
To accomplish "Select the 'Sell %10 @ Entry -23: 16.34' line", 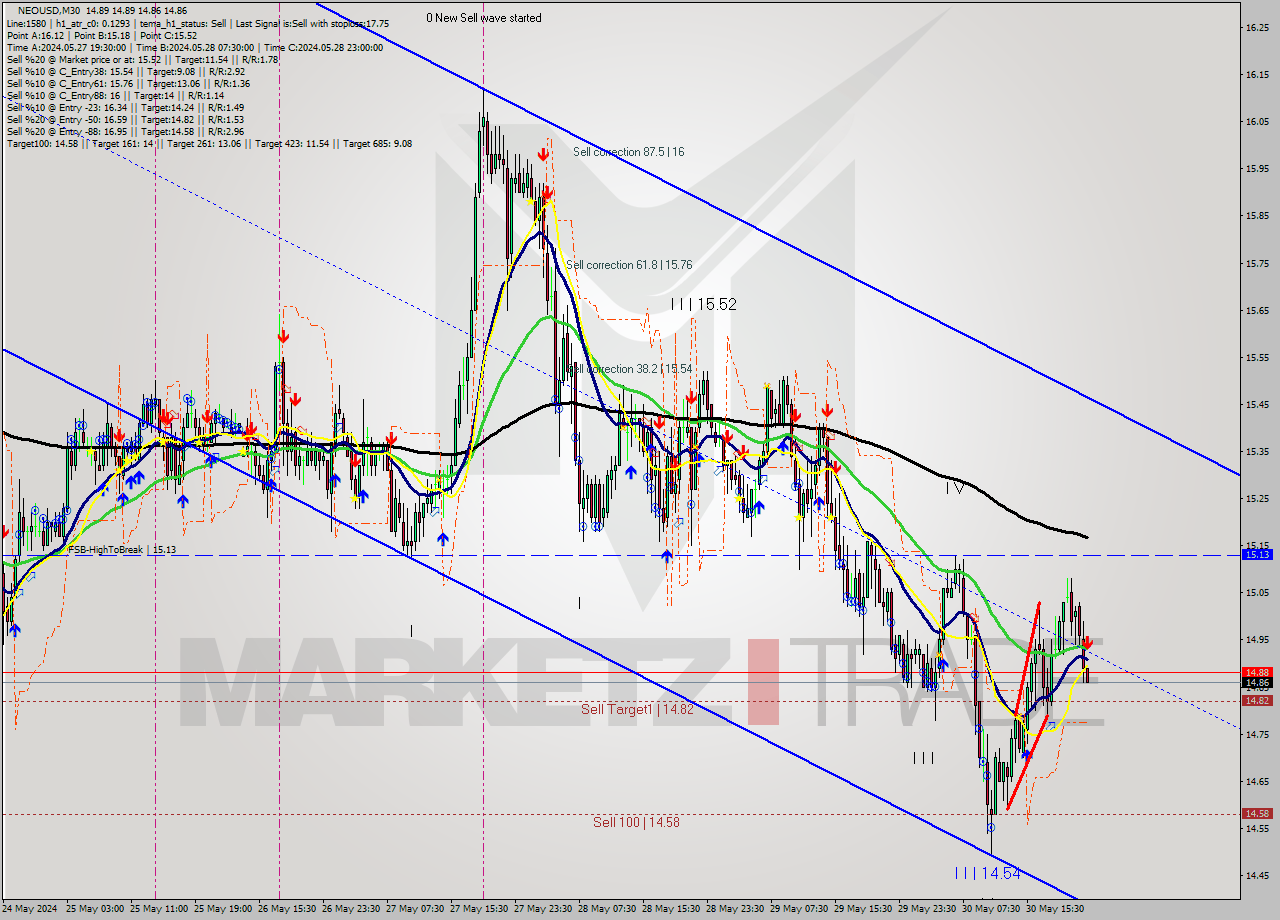I will point(125,107).
